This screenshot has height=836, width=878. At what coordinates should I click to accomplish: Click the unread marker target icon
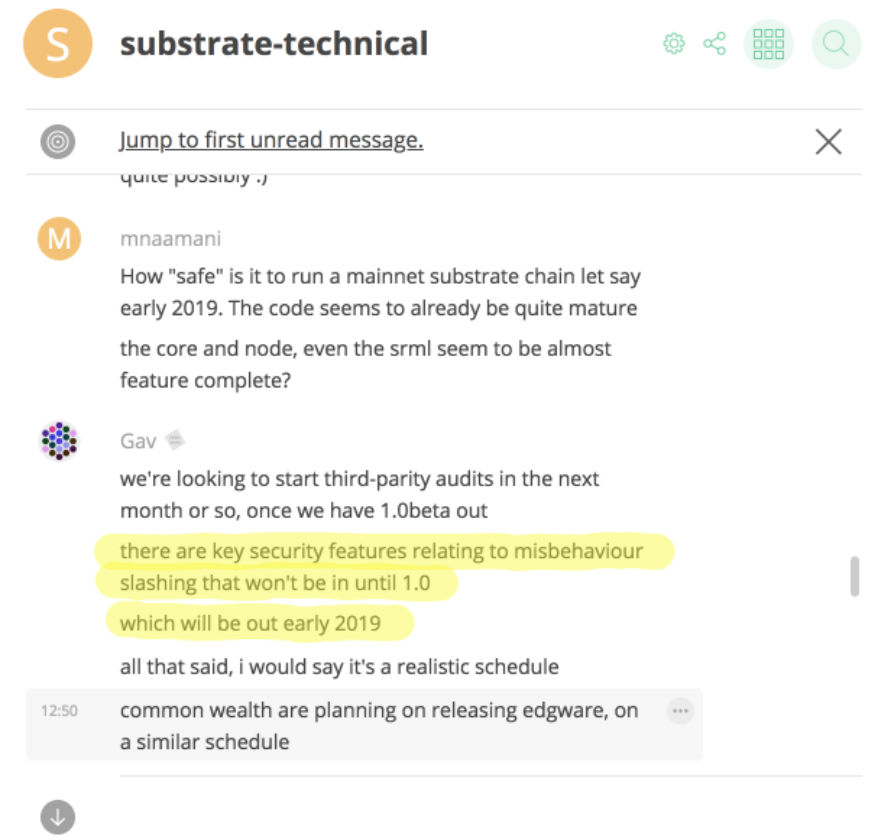pos(58,141)
